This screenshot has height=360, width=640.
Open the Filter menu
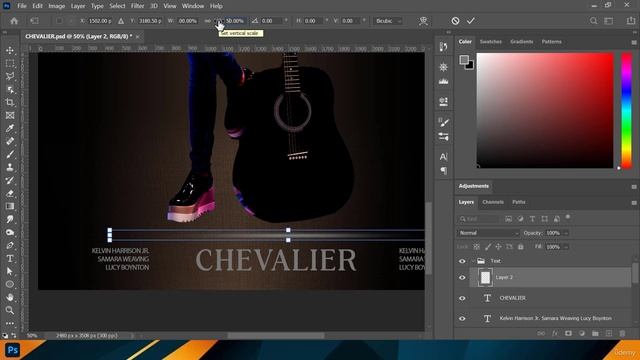click(x=138, y=6)
